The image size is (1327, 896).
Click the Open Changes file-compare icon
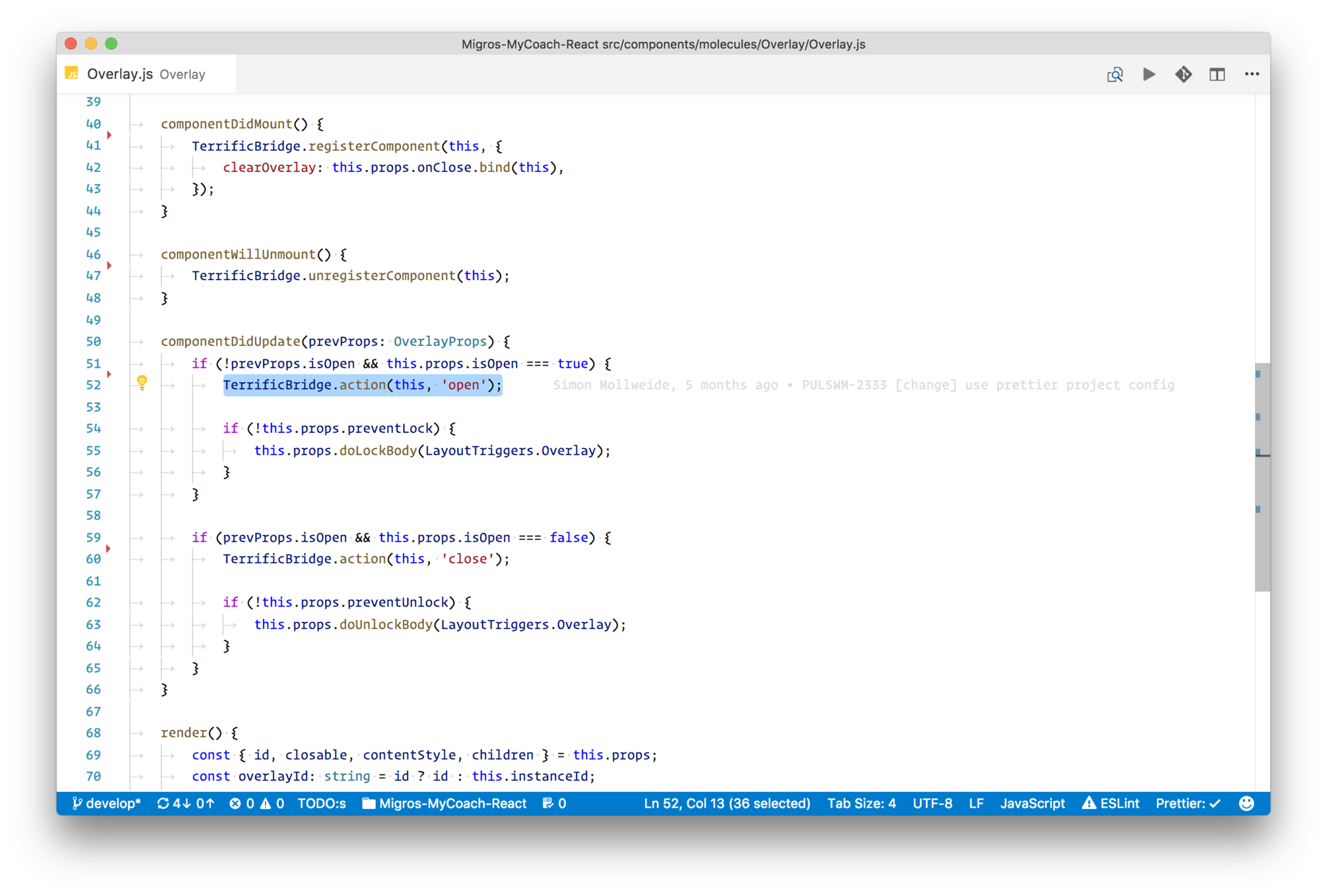click(1115, 74)
